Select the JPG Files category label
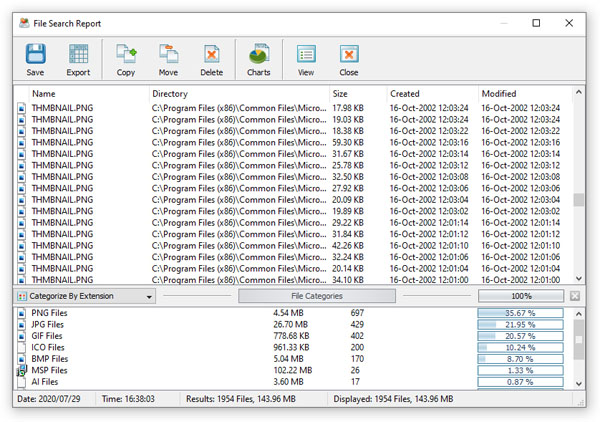The image size is (600, 422). click(x=47, y=325)
